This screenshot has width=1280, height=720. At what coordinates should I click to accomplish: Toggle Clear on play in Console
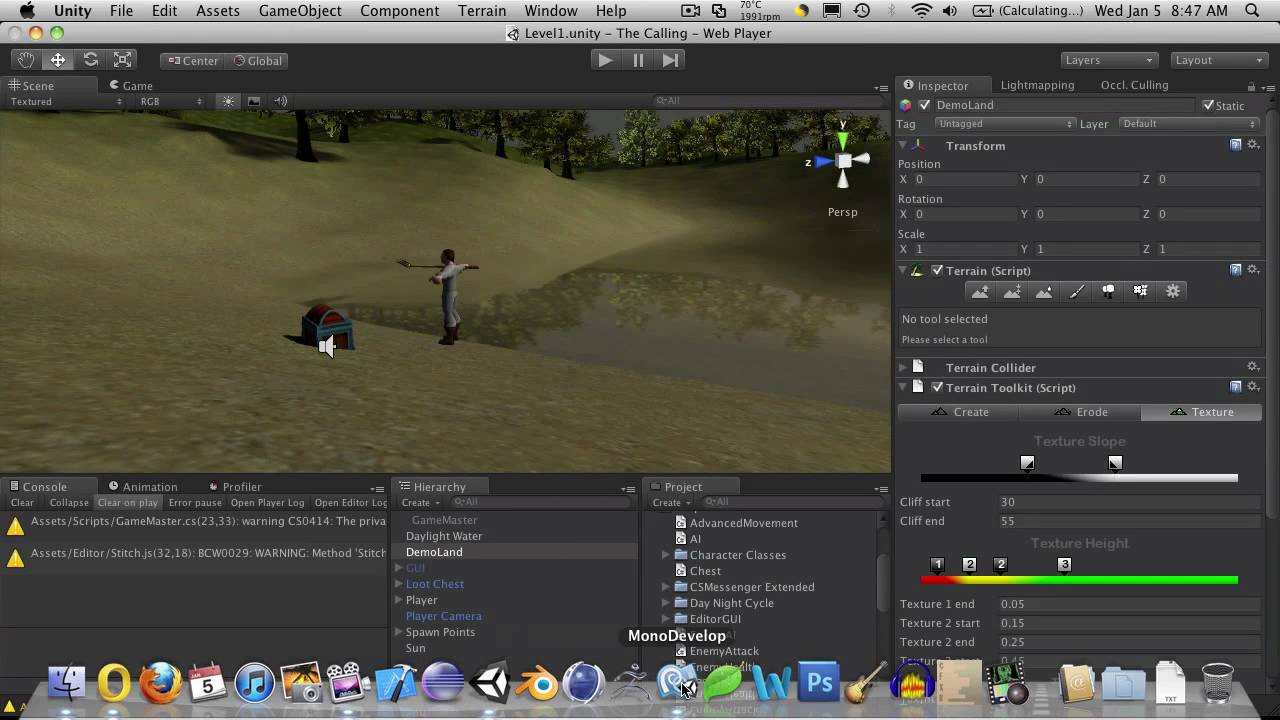tap(127, 503)
